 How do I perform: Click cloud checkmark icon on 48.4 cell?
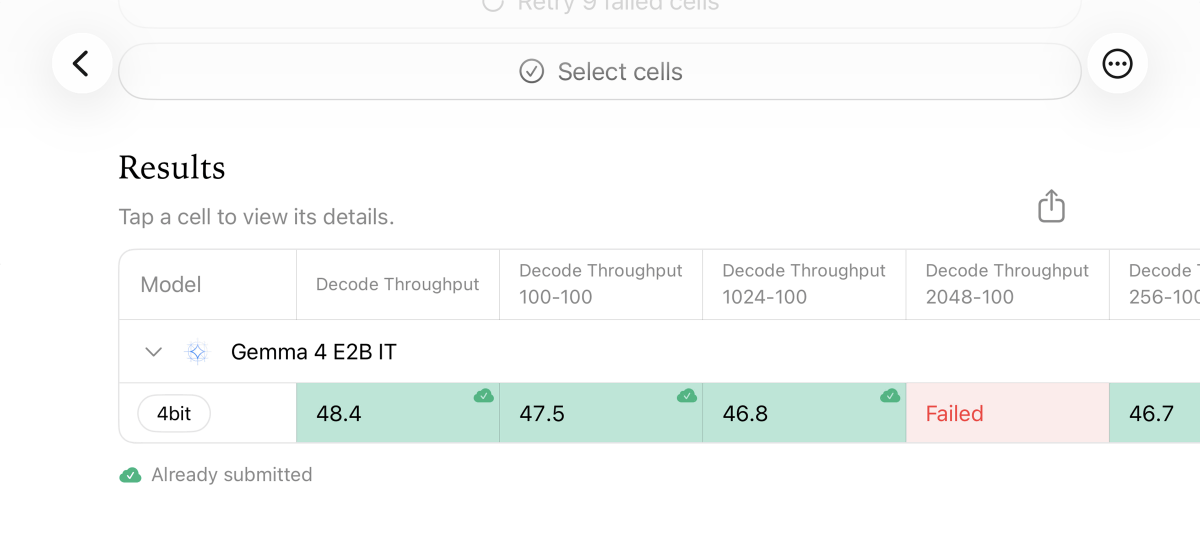pyautogui.click(x=484, y=396)
